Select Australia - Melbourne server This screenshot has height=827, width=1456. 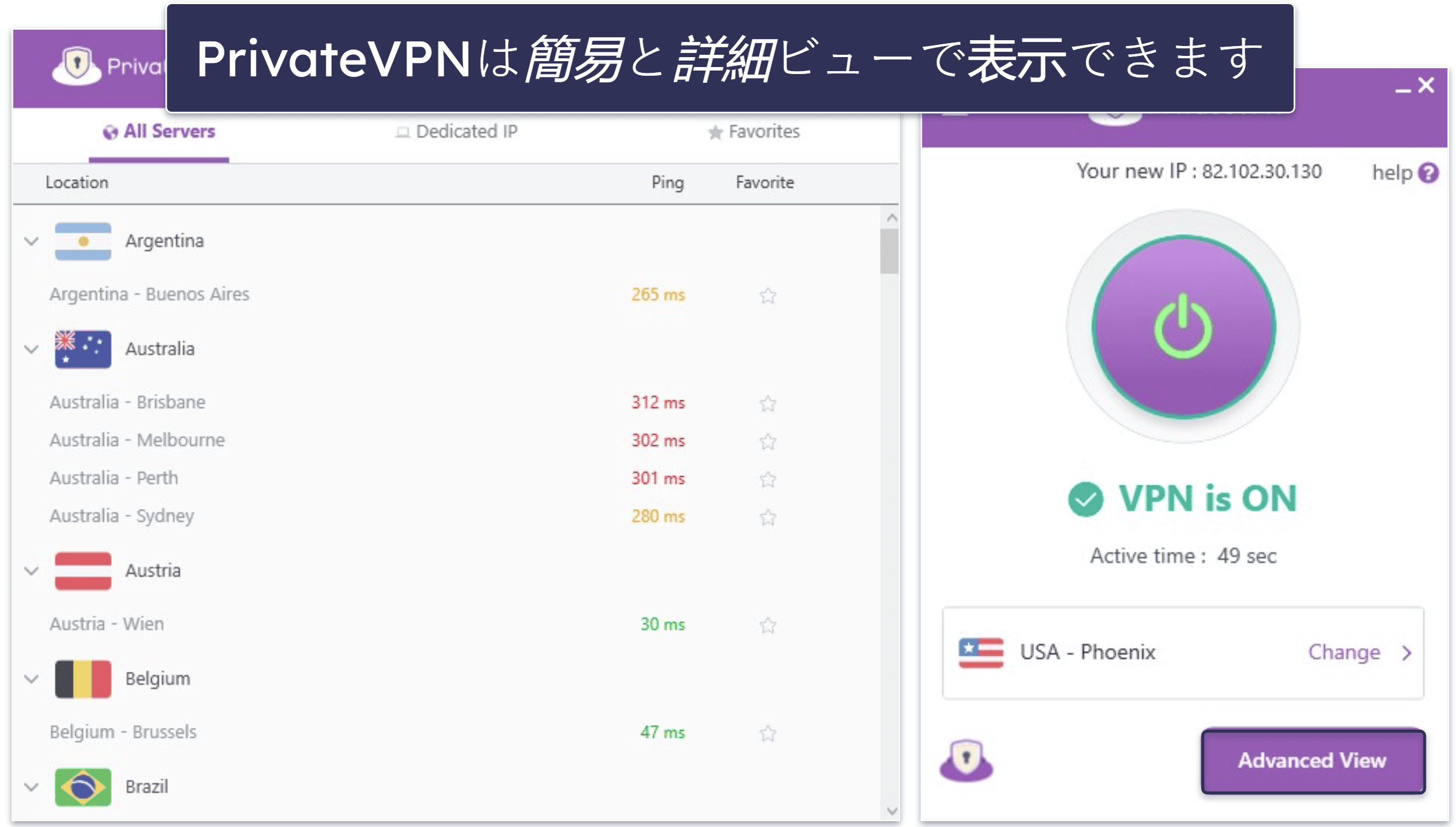(137, 441)
